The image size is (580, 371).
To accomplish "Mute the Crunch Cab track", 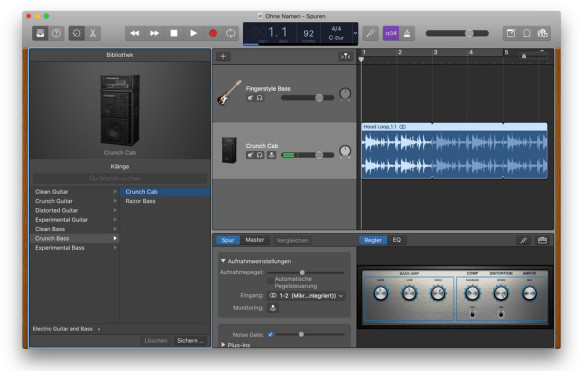I will click(250, 155).
